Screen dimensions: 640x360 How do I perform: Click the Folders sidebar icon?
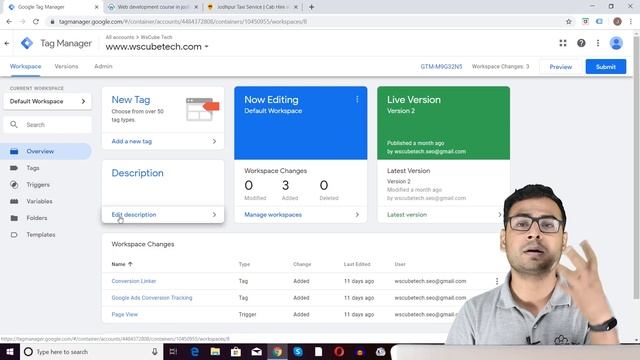pyautogui.click(x=14, y=218)
